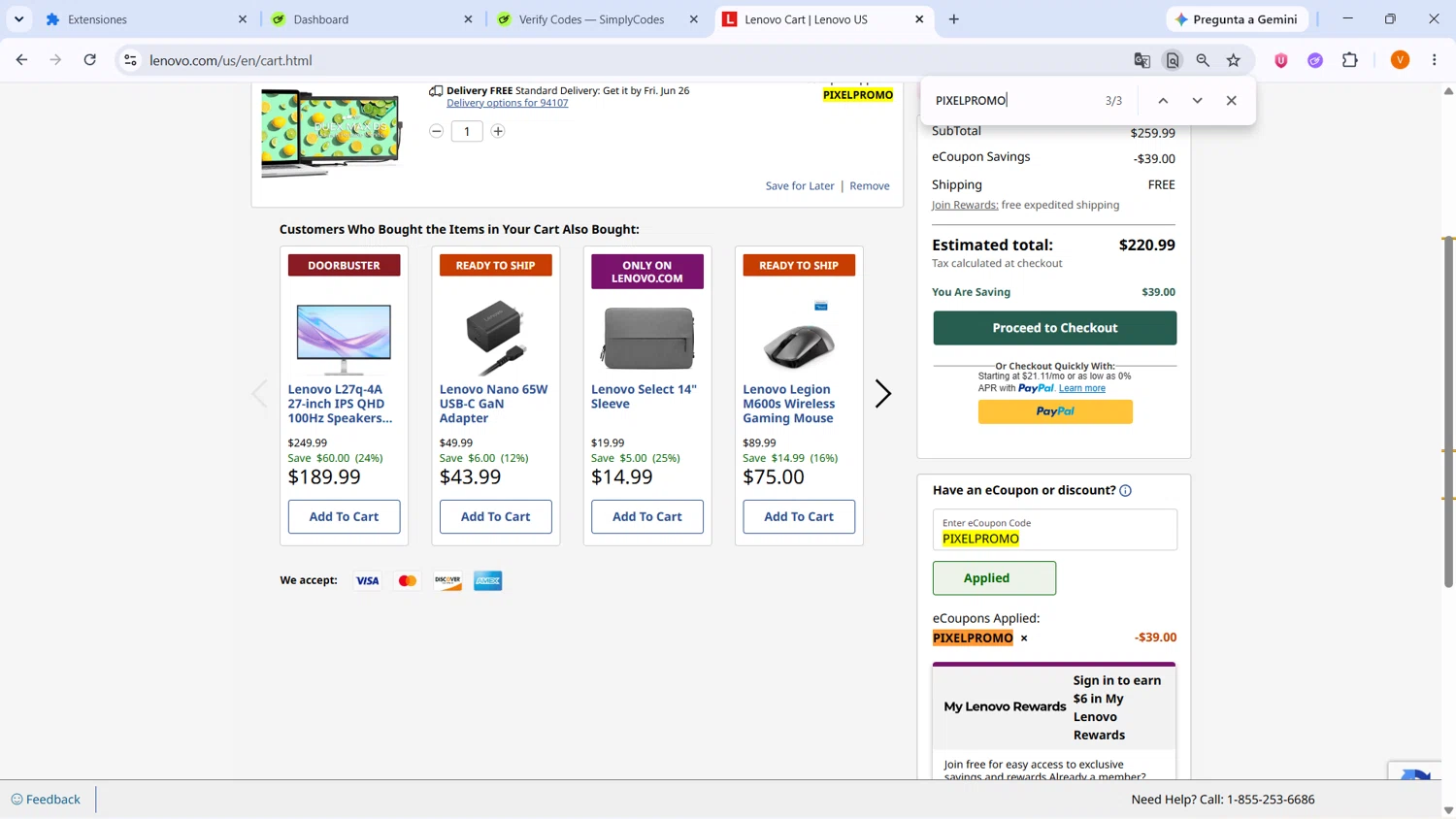
Task: Decrease item quantity with minus icon
Action: click(x=437, y=131)
